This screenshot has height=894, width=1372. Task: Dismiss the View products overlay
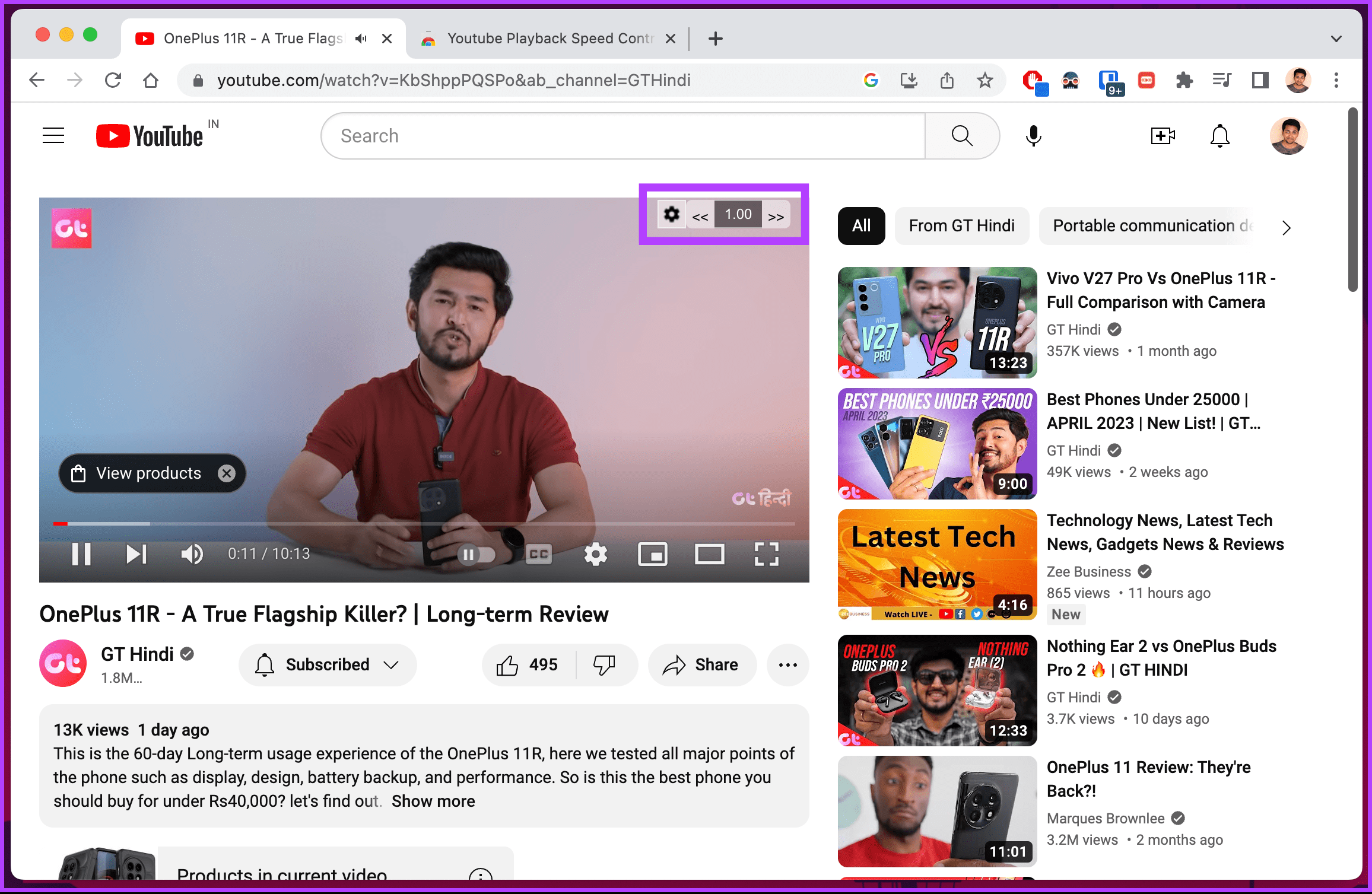pos(227,473)
